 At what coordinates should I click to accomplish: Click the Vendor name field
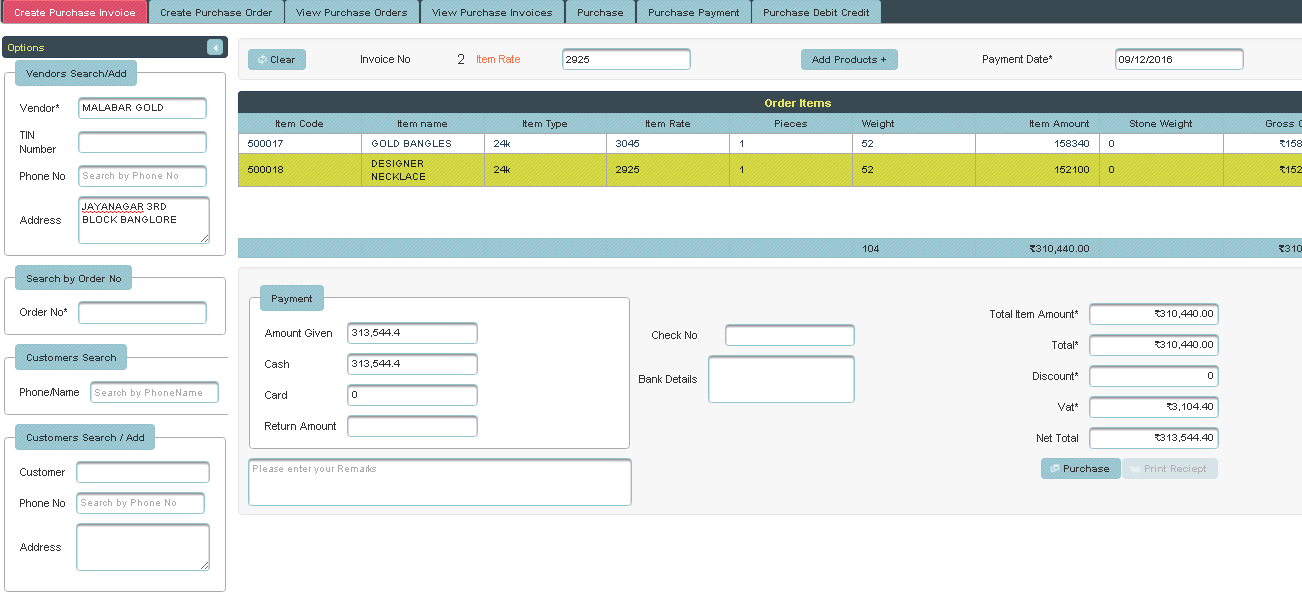click(142, 108)
